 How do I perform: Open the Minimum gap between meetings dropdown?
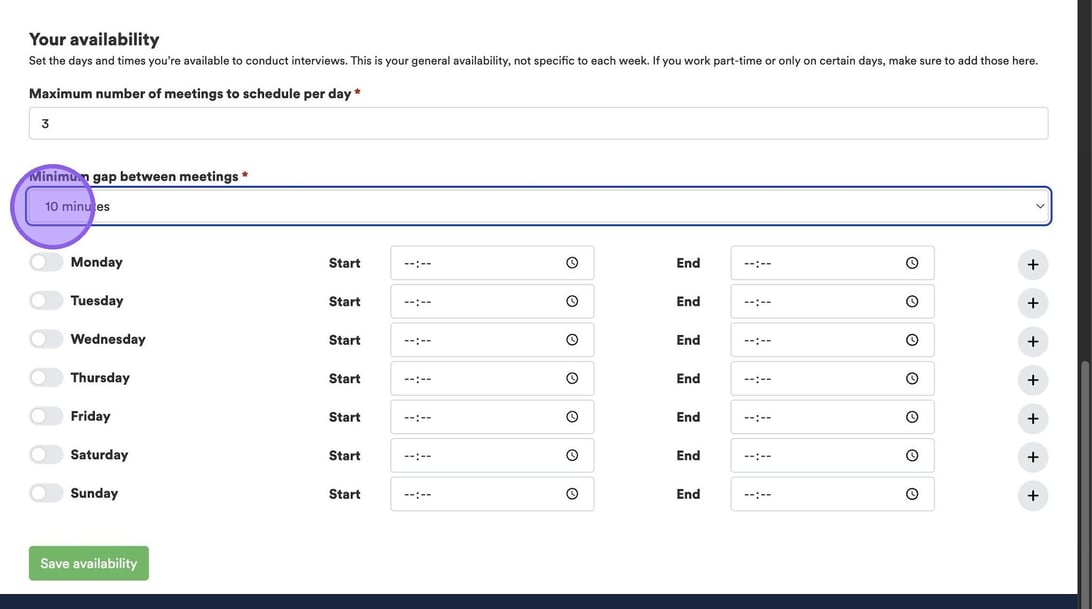538,206
